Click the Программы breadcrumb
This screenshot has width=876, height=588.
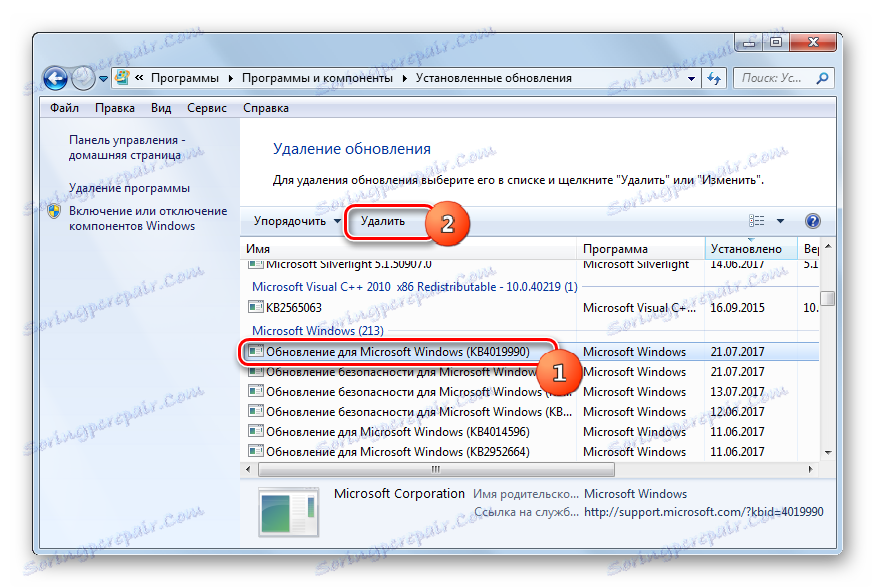[185, 78]
